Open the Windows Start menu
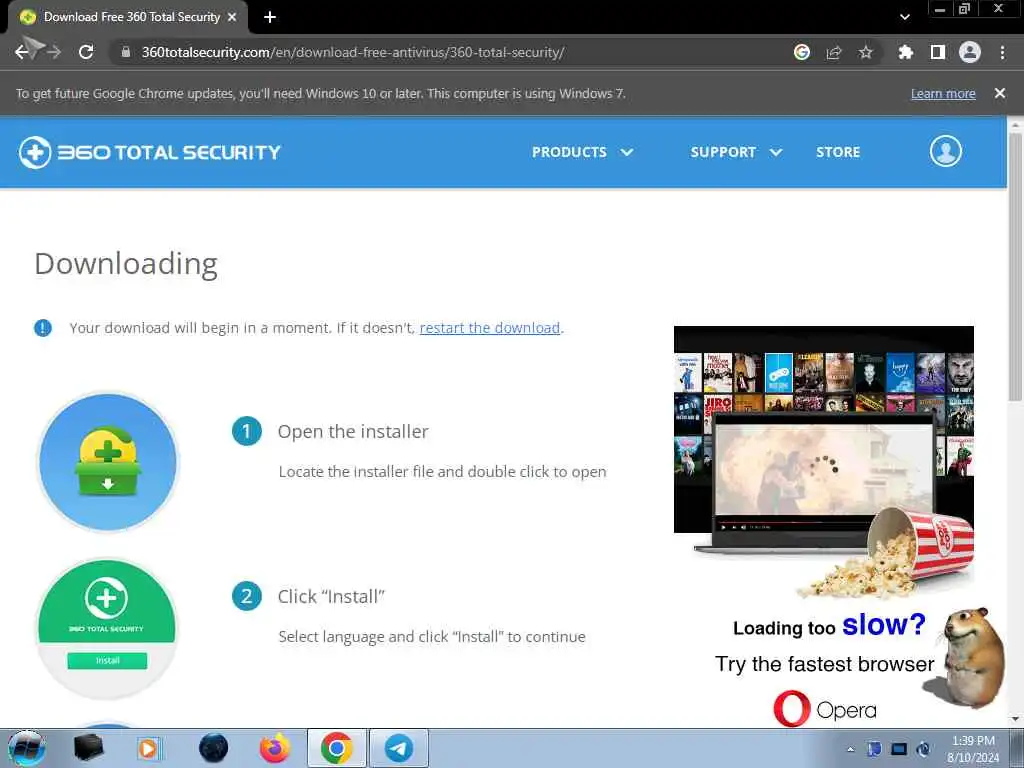Viewport: 1024px width, 768px height. 27,748
